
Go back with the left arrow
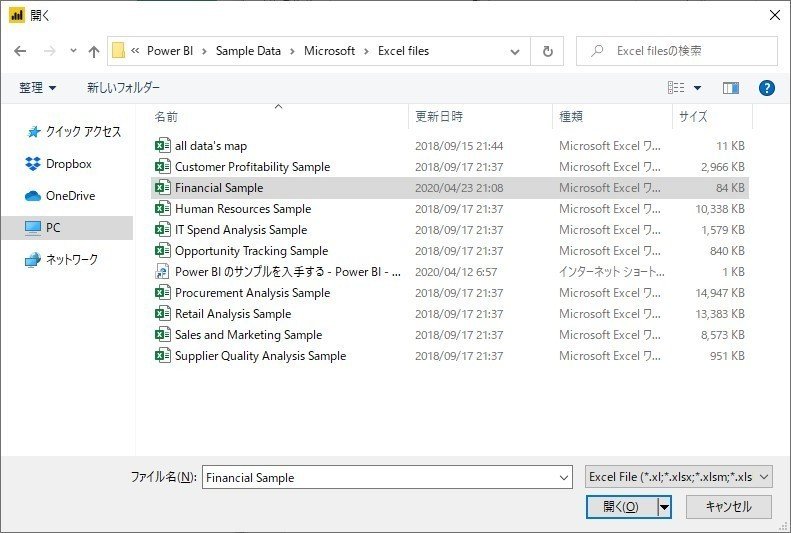tap(20, 51)
